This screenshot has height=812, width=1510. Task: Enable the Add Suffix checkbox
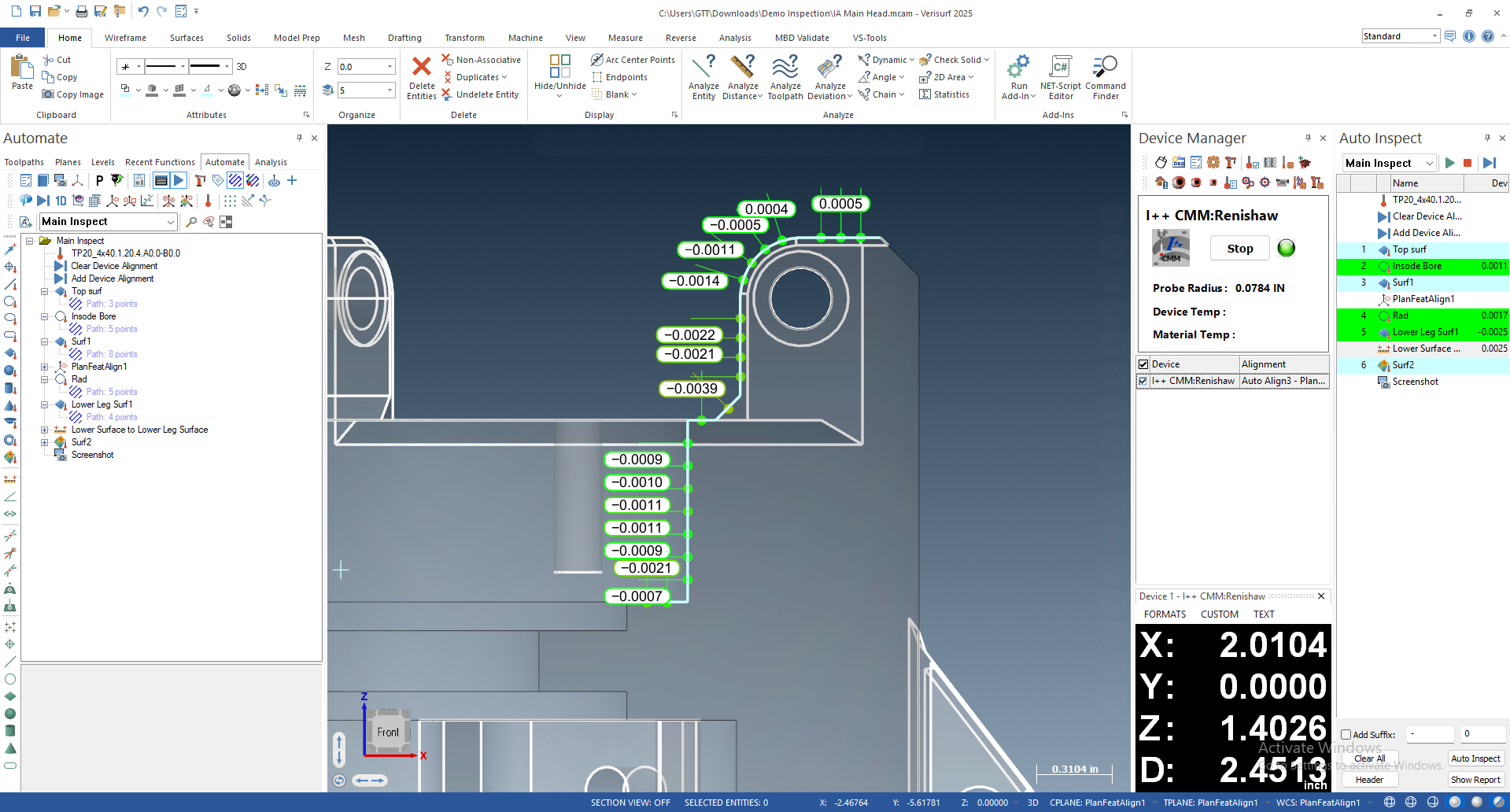[x=1346, y=735]
